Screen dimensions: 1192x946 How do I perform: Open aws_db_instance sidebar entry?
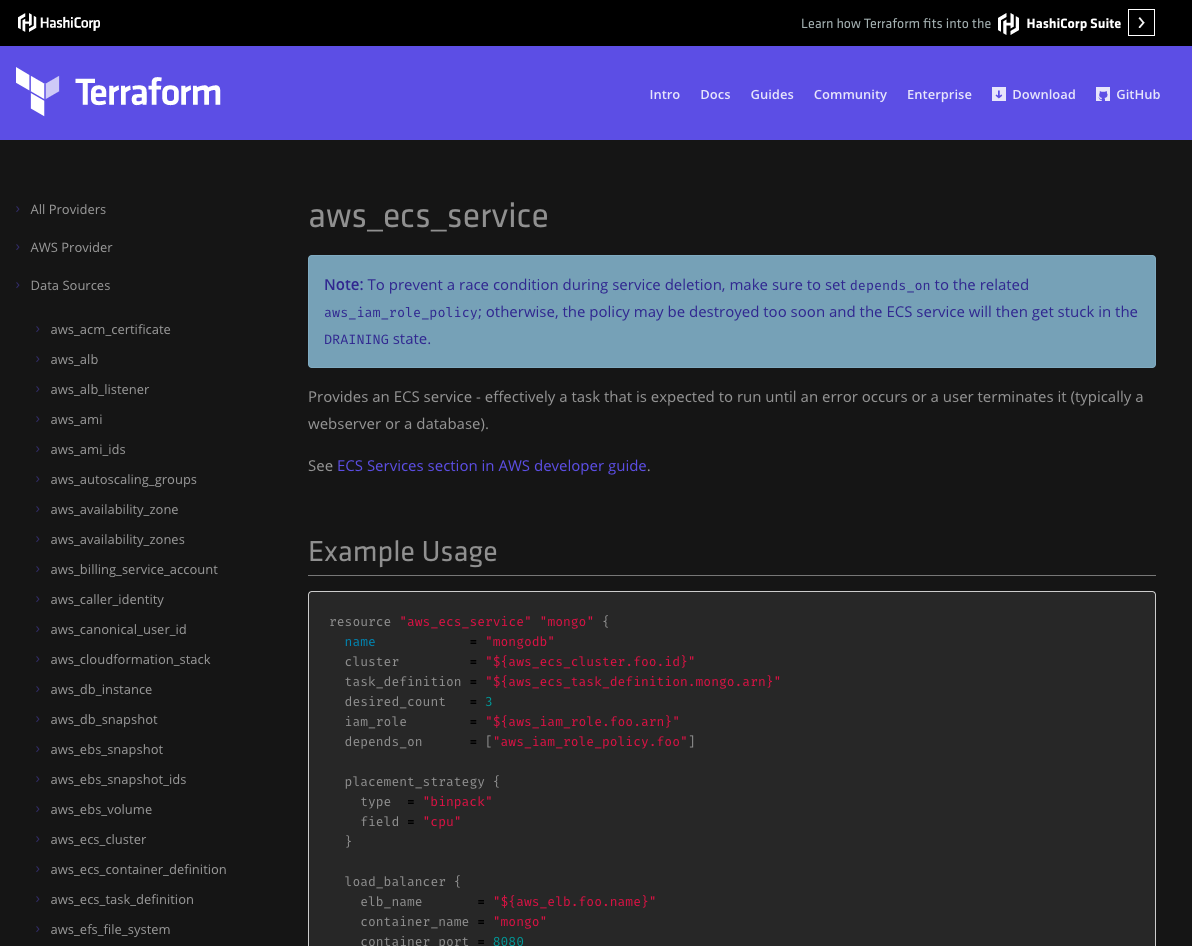101,690
